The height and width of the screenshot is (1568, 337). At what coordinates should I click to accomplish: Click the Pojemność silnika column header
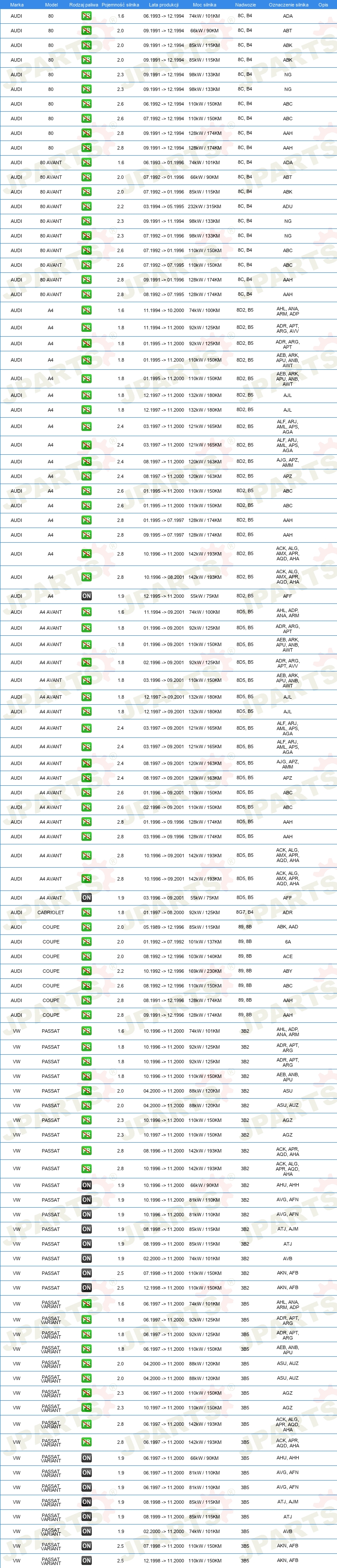[120, 4]
